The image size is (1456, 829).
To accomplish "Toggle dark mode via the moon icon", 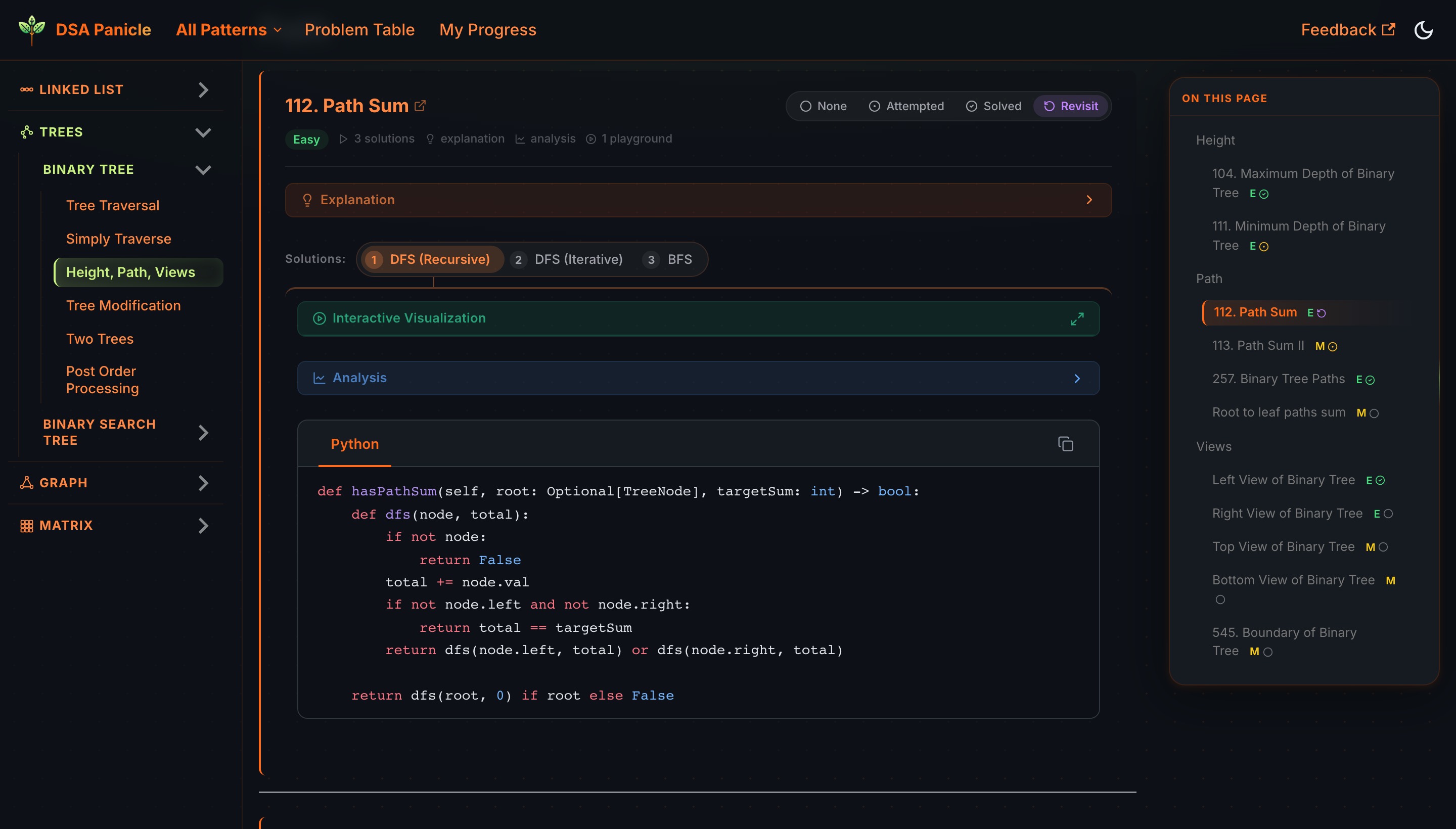I will (x=1424, y=30).
